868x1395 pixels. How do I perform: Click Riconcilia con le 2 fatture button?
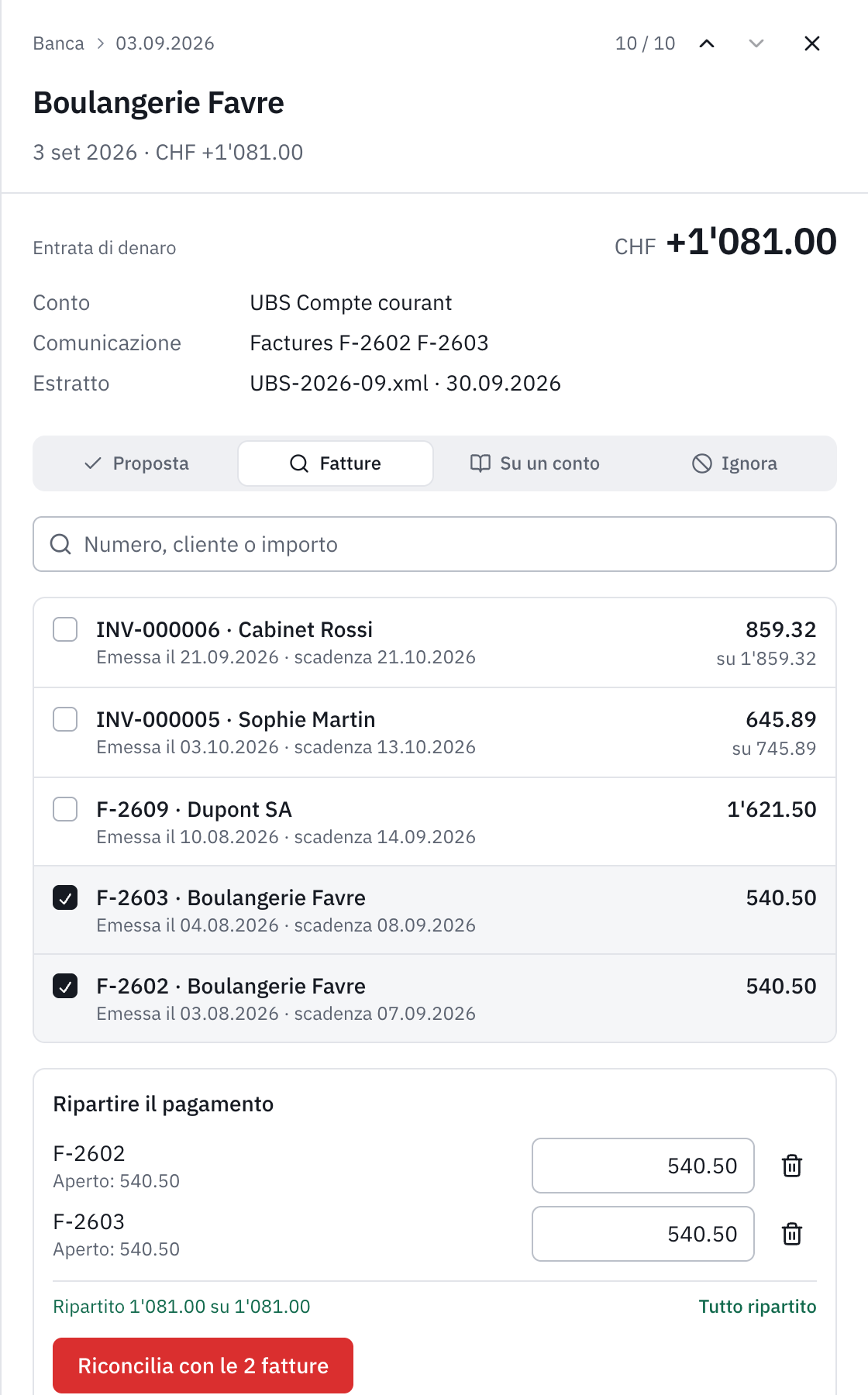203,1366
